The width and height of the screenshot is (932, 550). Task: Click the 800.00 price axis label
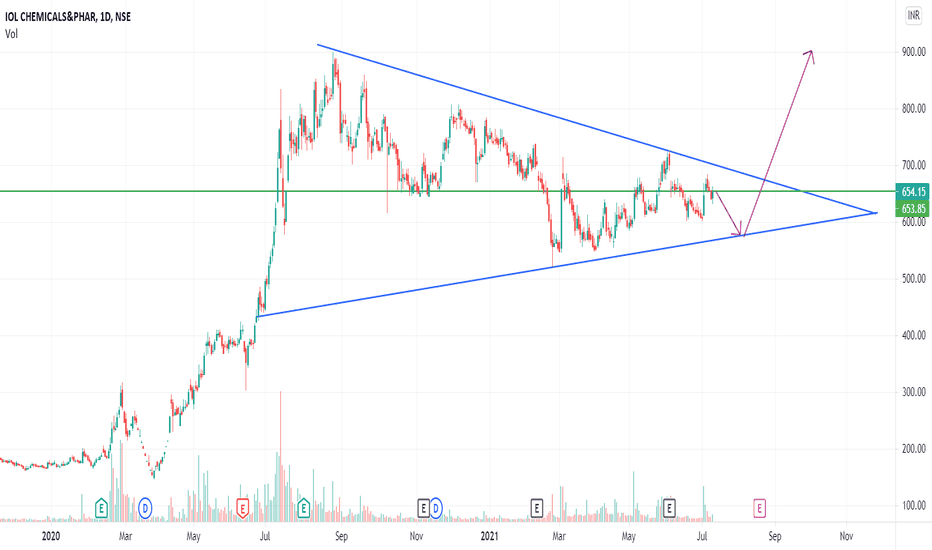pos(914,109)
